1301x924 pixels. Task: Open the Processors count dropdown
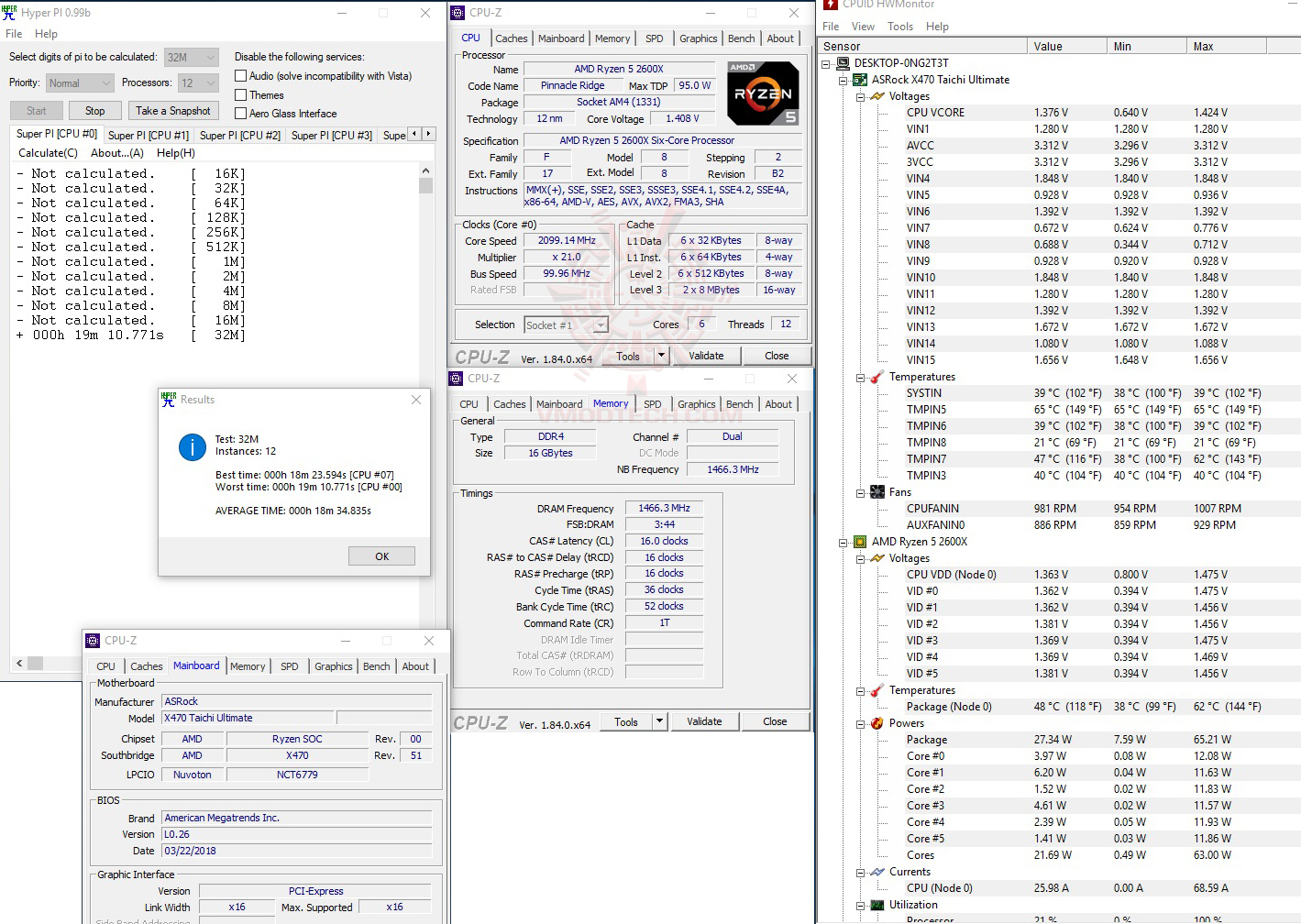pos(199,83)
